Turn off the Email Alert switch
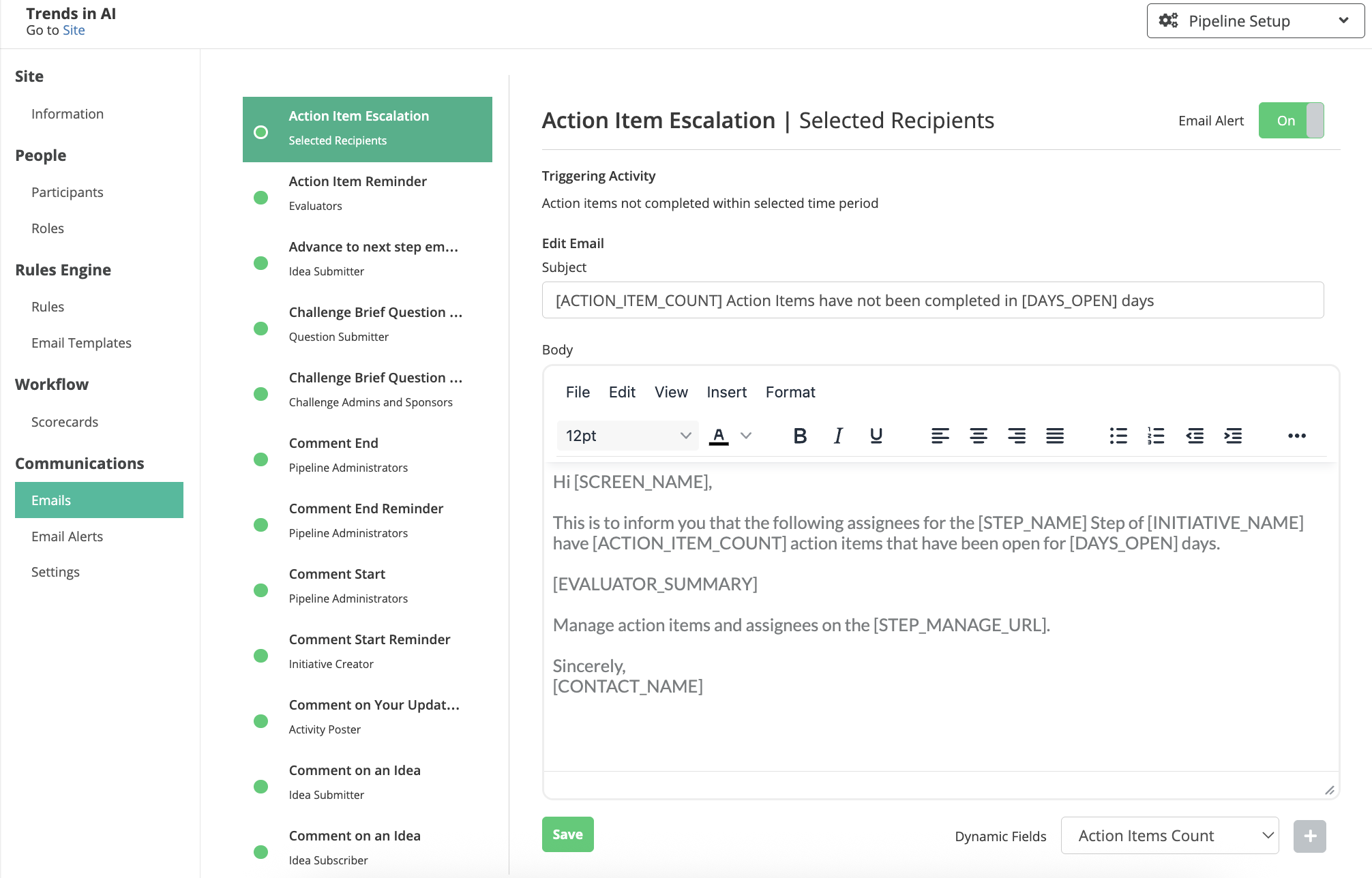Screen dimensions: 1372x878 [x=1291, y=121]
